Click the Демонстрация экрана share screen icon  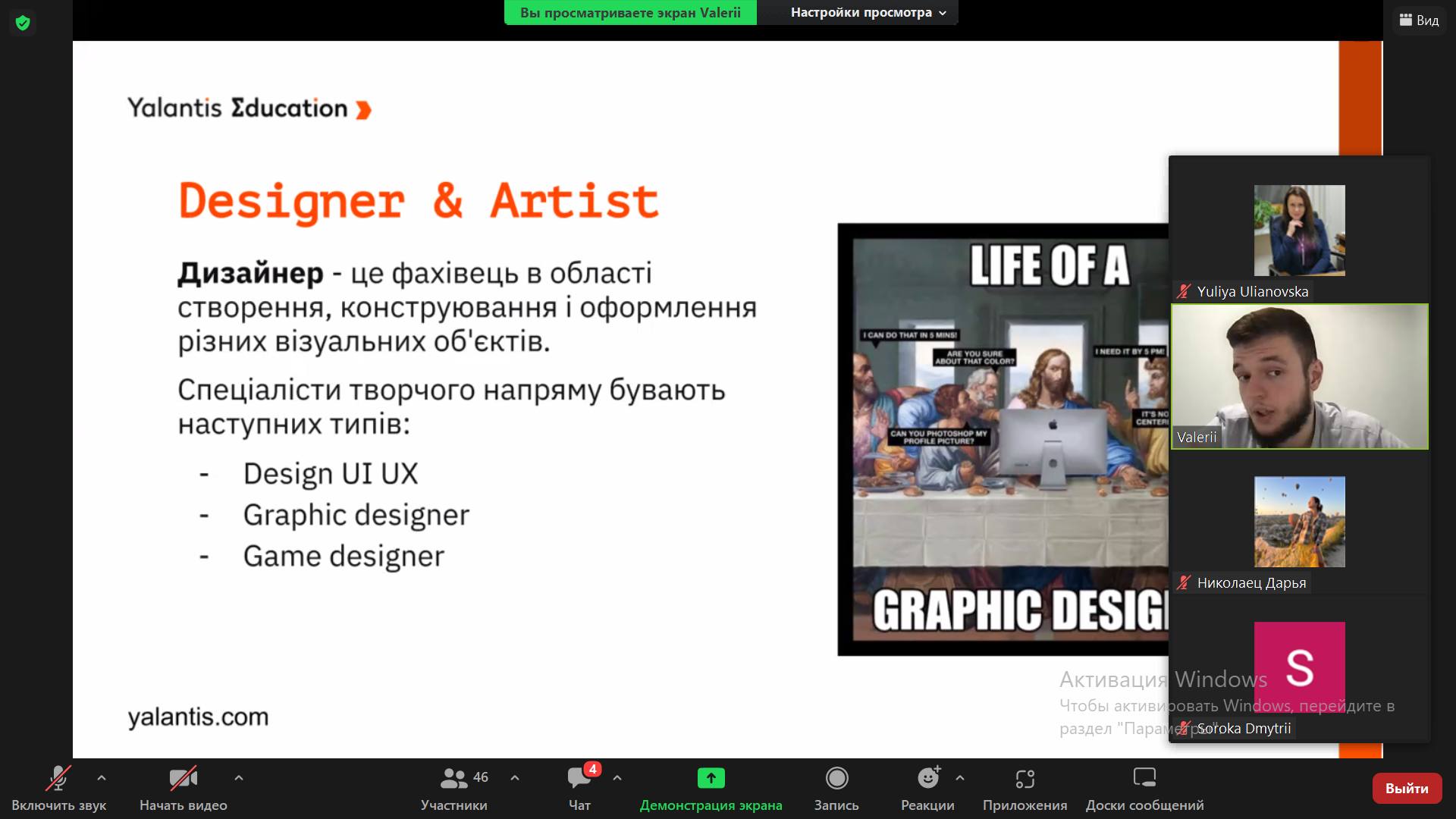click(711, 778)
